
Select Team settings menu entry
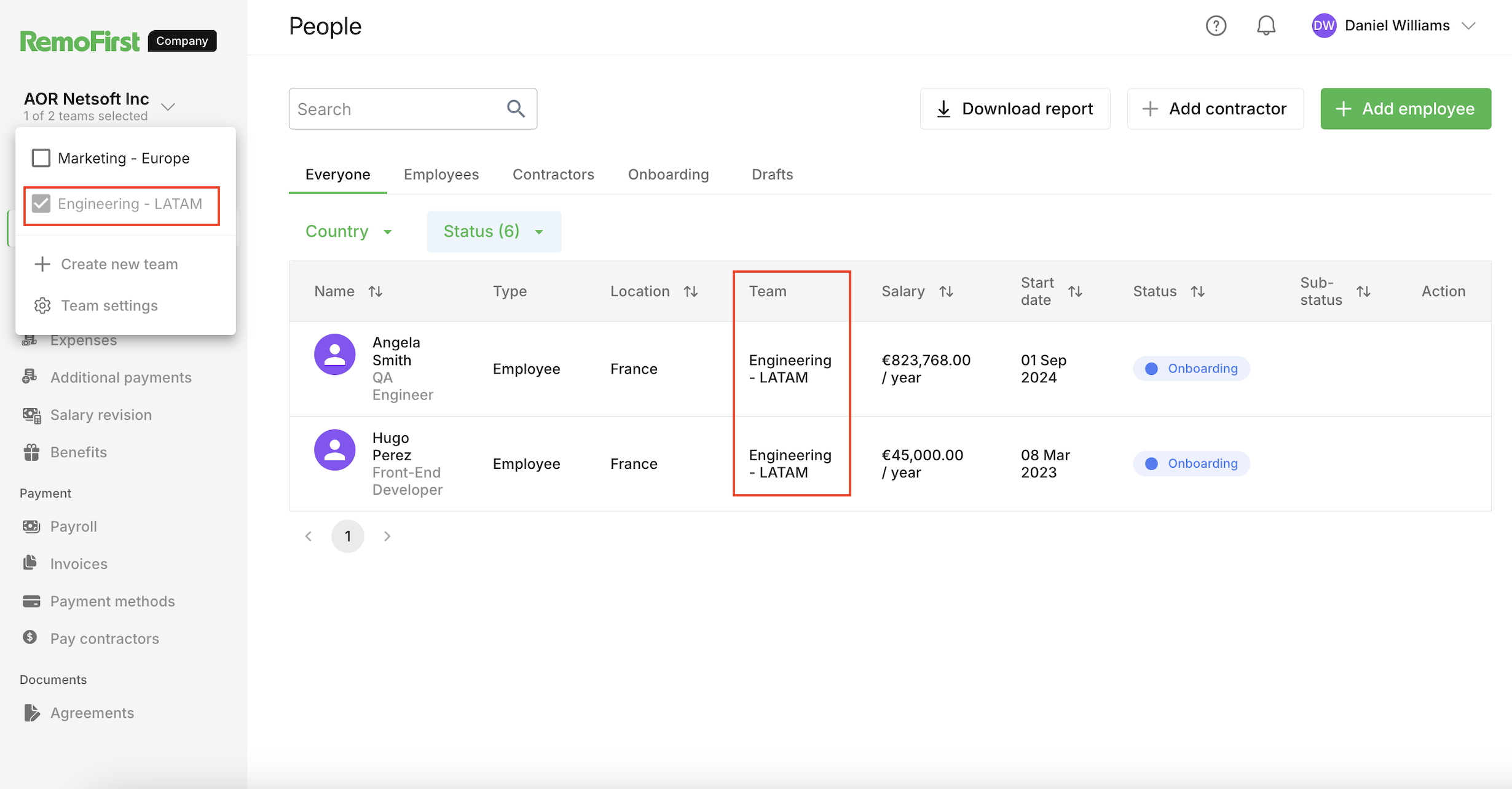coord(125,305)
